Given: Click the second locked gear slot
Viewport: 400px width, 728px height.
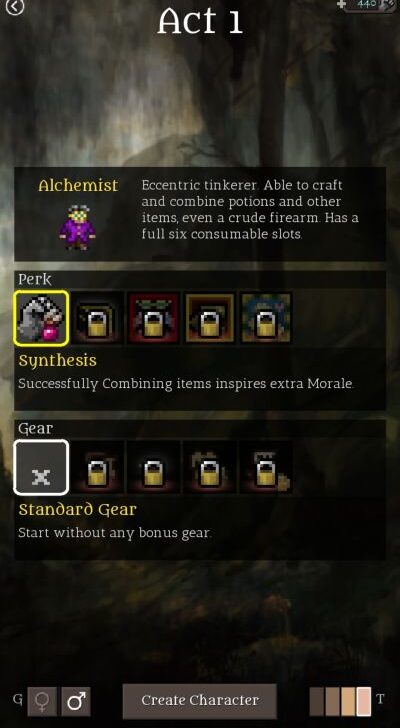Looking at the screenshot, I should coord(98,468).
